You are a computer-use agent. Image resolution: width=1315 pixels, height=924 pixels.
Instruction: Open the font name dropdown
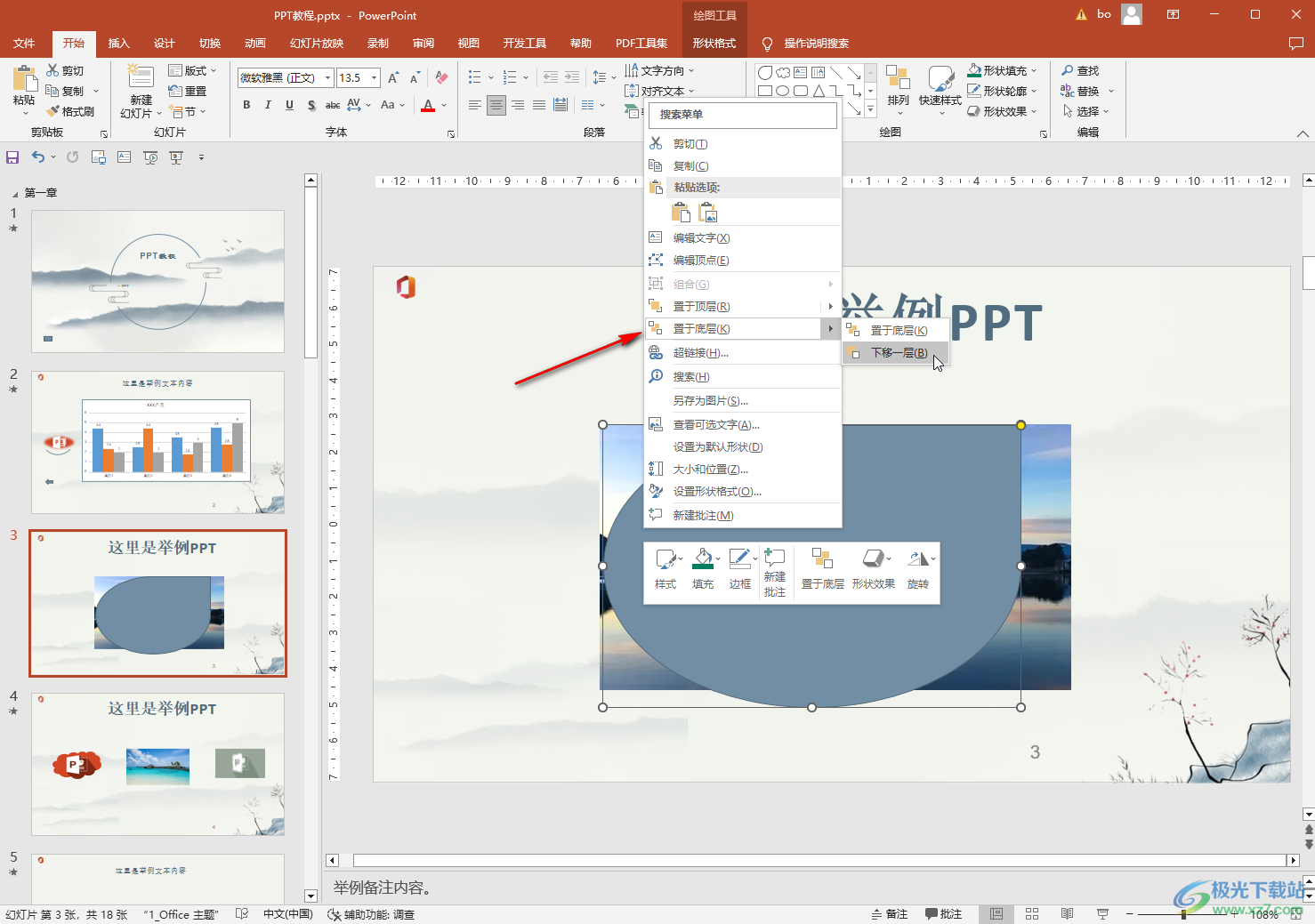327,78
